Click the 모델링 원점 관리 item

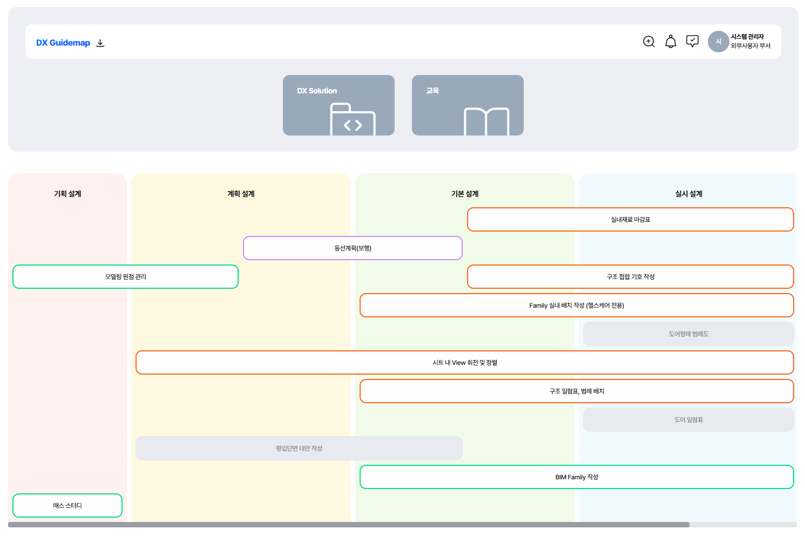[125, 276]
